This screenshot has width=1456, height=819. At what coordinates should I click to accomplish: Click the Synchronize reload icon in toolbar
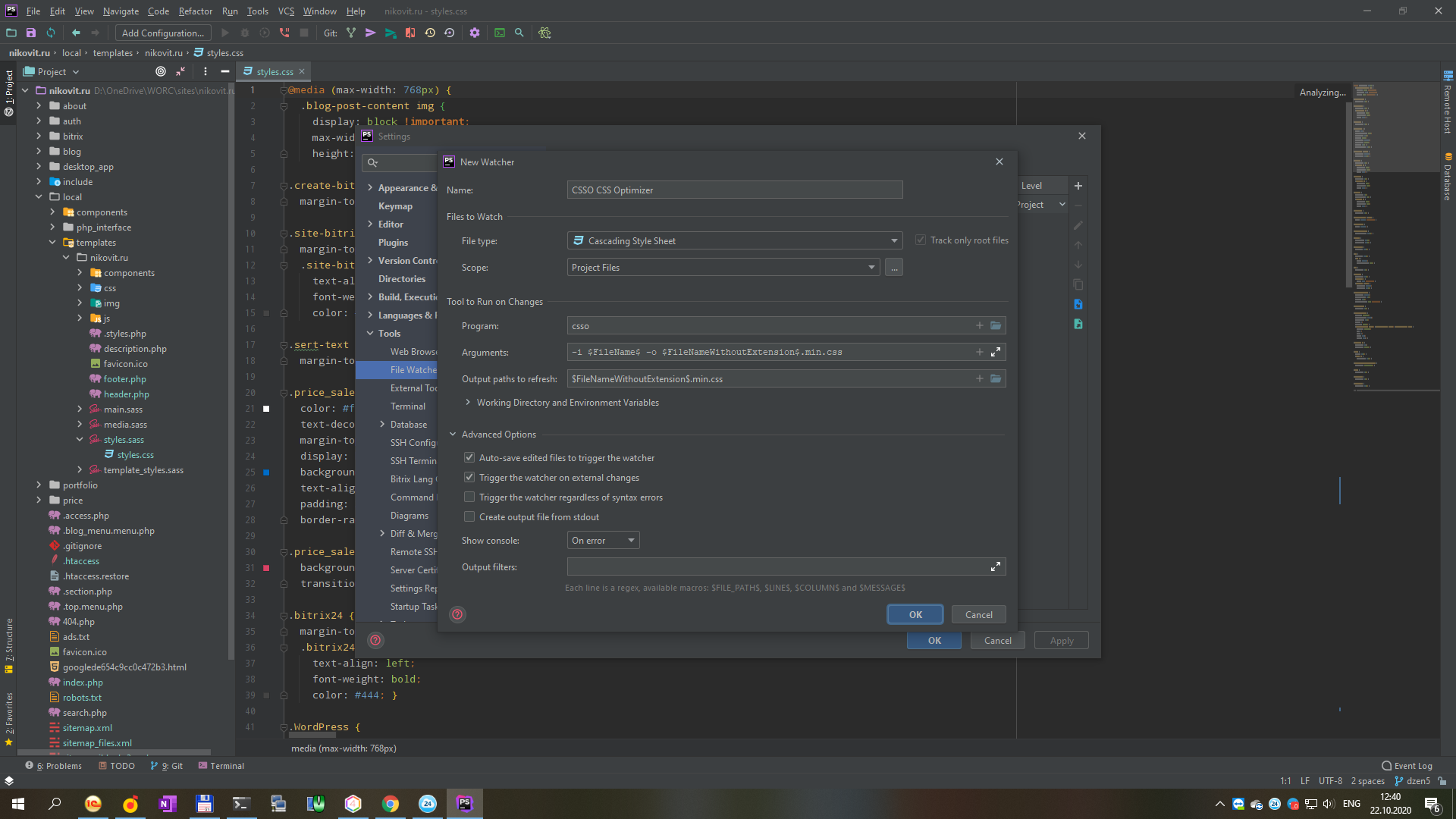[51, 33]
